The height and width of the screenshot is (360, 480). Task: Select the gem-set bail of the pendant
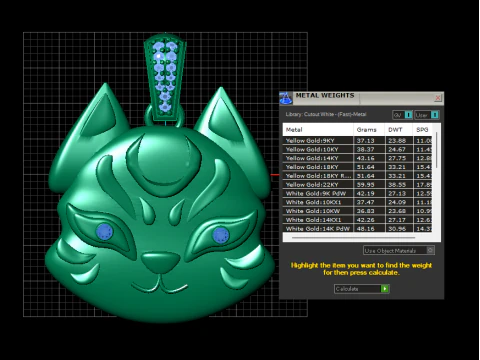coord(165,76)
